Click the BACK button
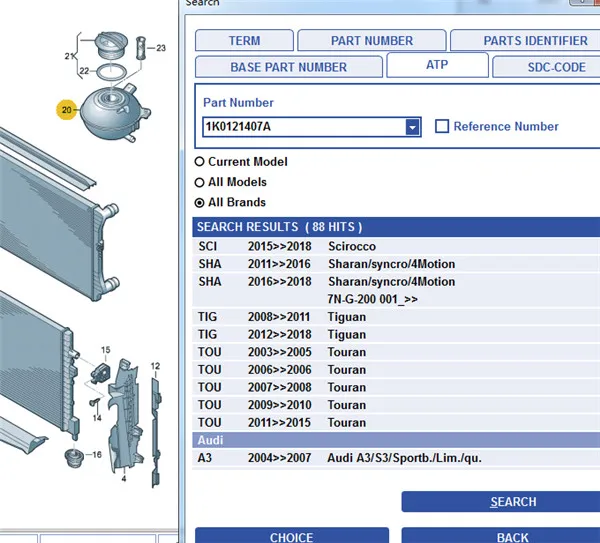Image resolution: width=600 pixels, height=543 pixels. [x=501, y=535]
